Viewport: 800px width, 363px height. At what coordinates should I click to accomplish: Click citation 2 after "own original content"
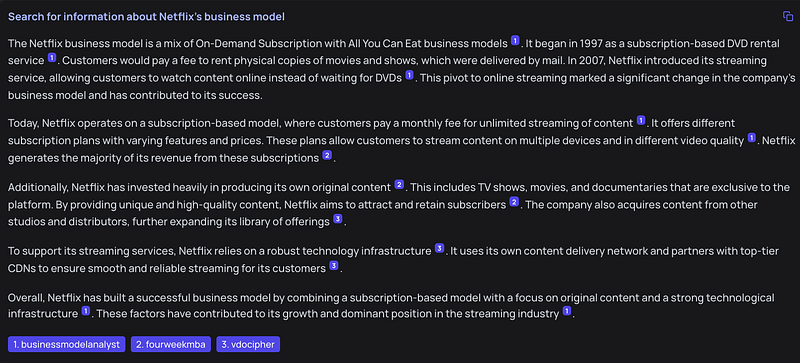pos(399,184)
